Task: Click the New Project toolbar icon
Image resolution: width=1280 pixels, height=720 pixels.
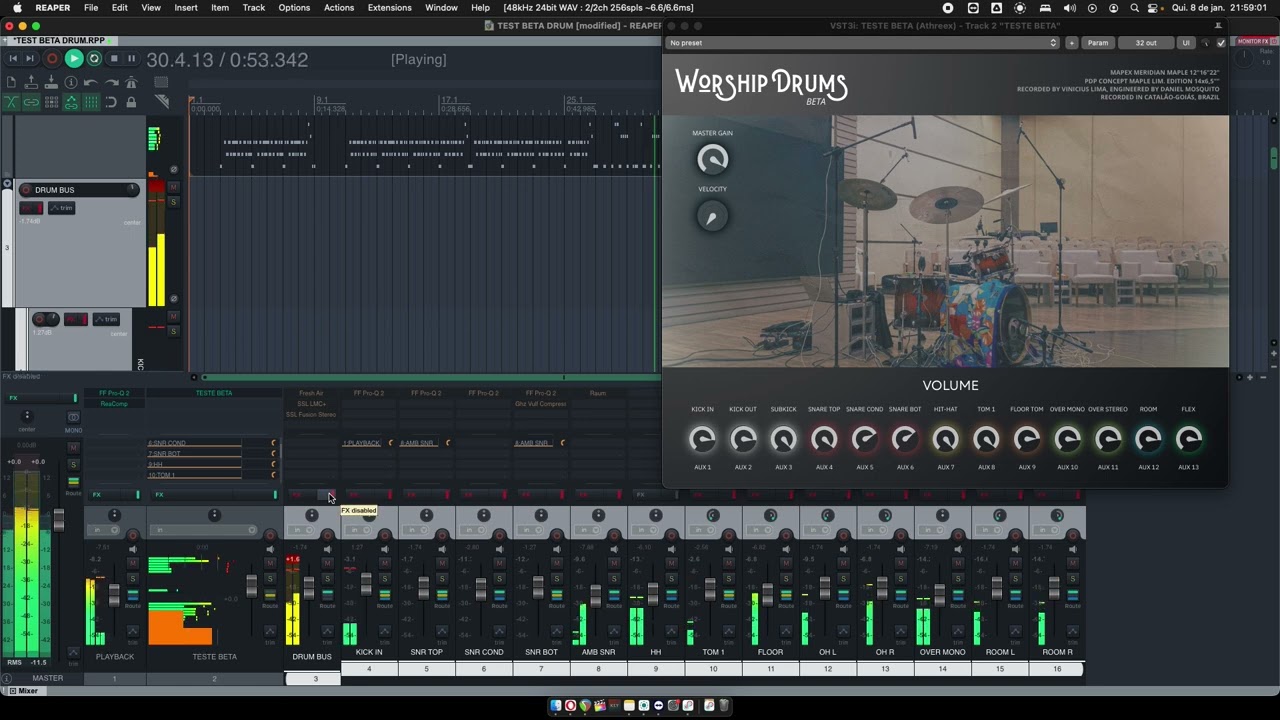Action: [12, 82]
